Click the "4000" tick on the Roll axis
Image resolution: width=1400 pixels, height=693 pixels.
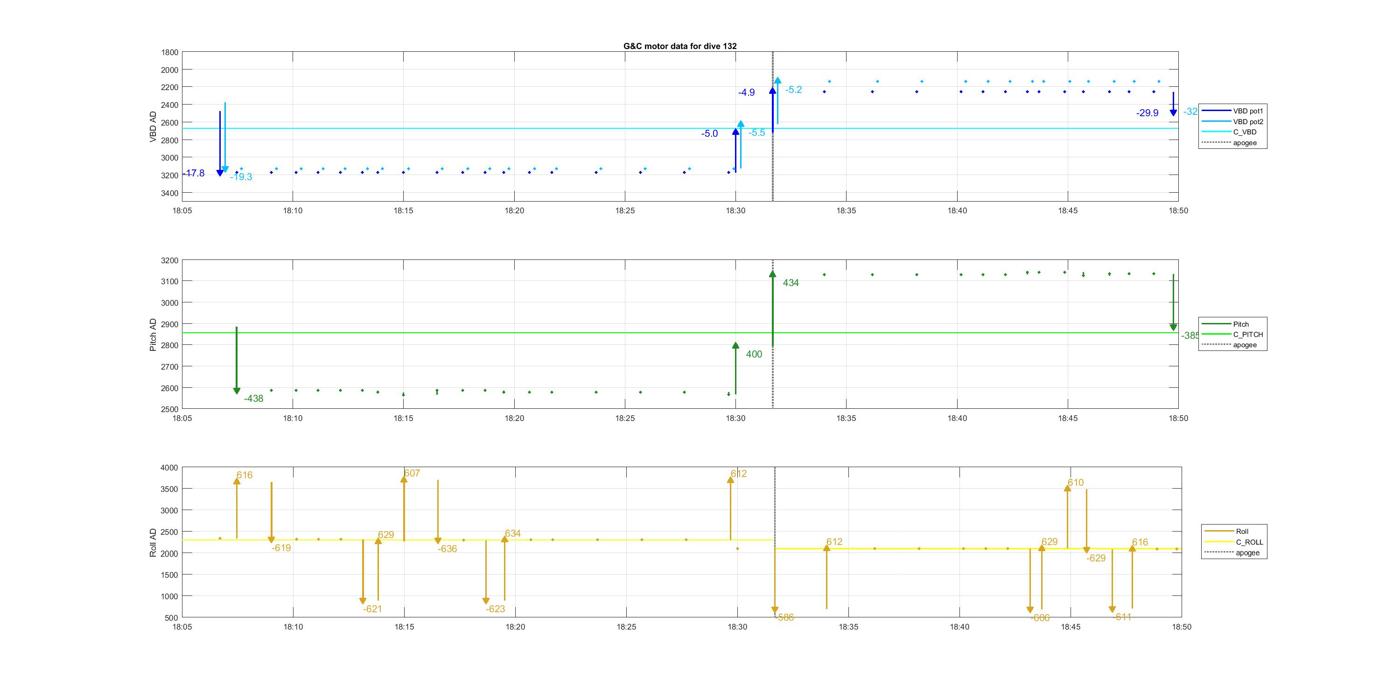(170, 468)
